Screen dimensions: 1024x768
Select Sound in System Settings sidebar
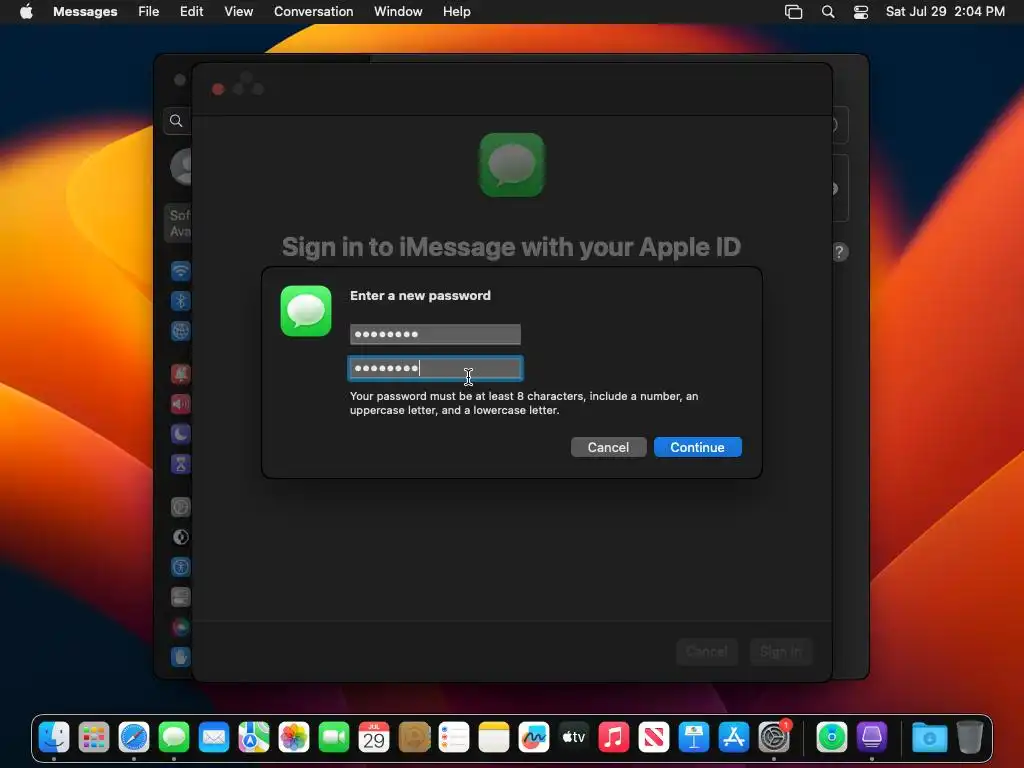180,404
